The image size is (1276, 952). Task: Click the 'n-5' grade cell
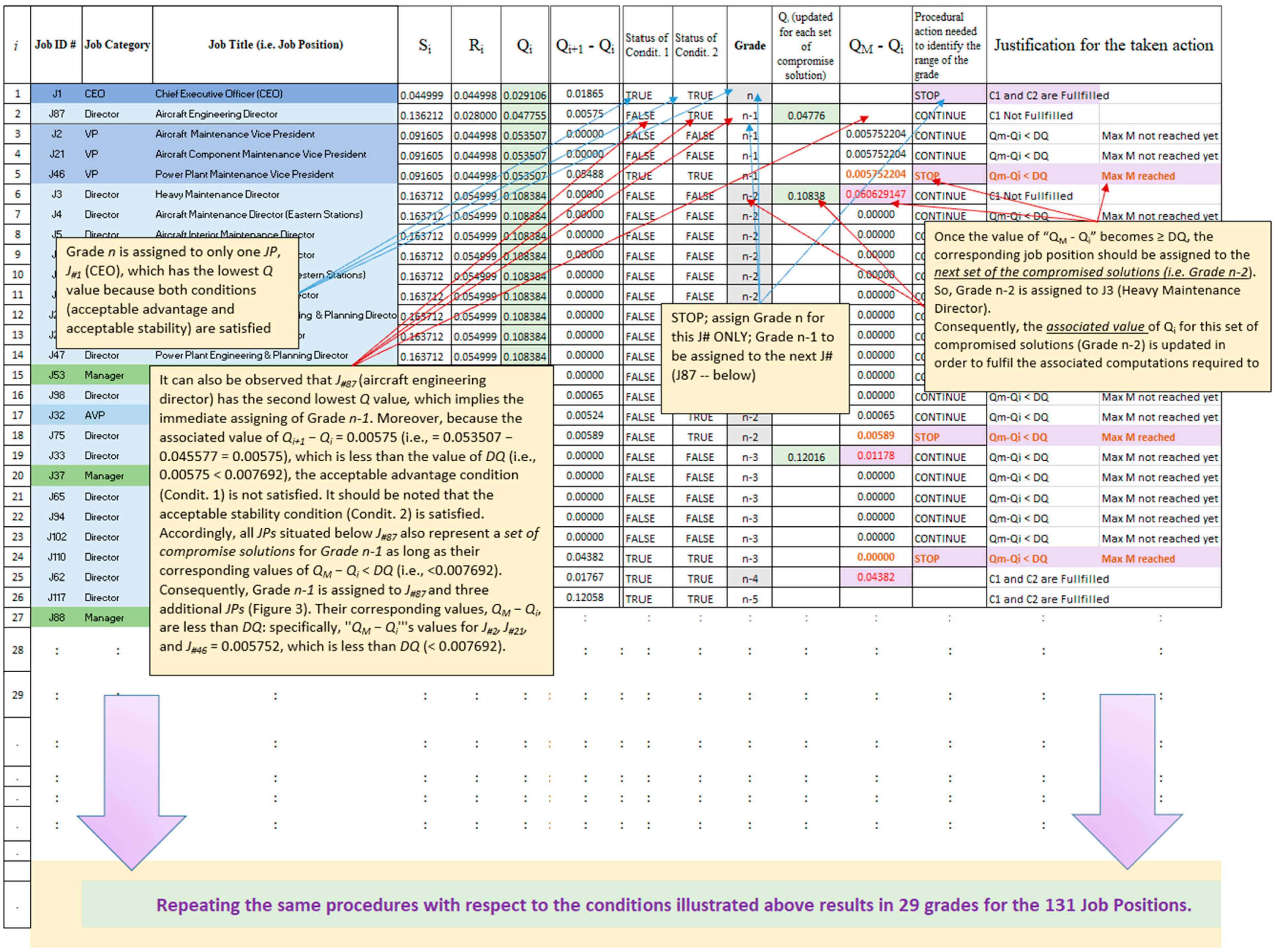point(750,599)
